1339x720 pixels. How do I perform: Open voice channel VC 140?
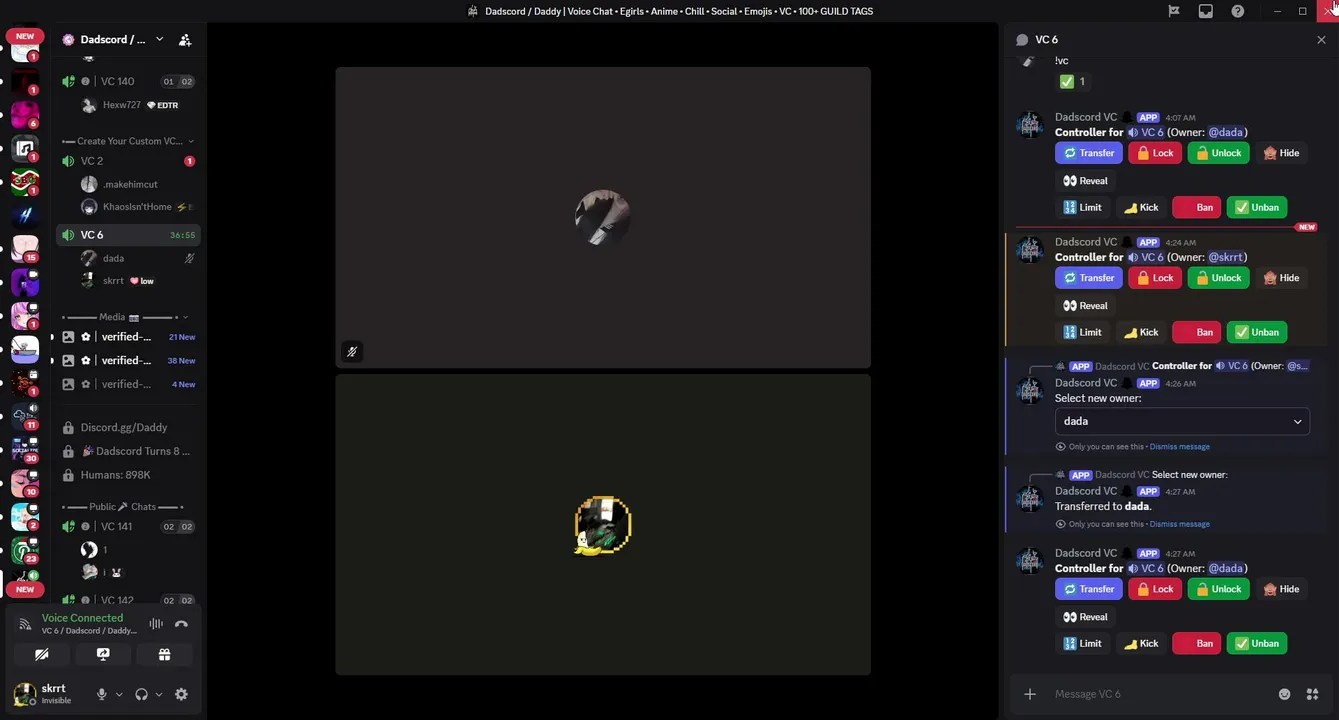tap(128, 81)
